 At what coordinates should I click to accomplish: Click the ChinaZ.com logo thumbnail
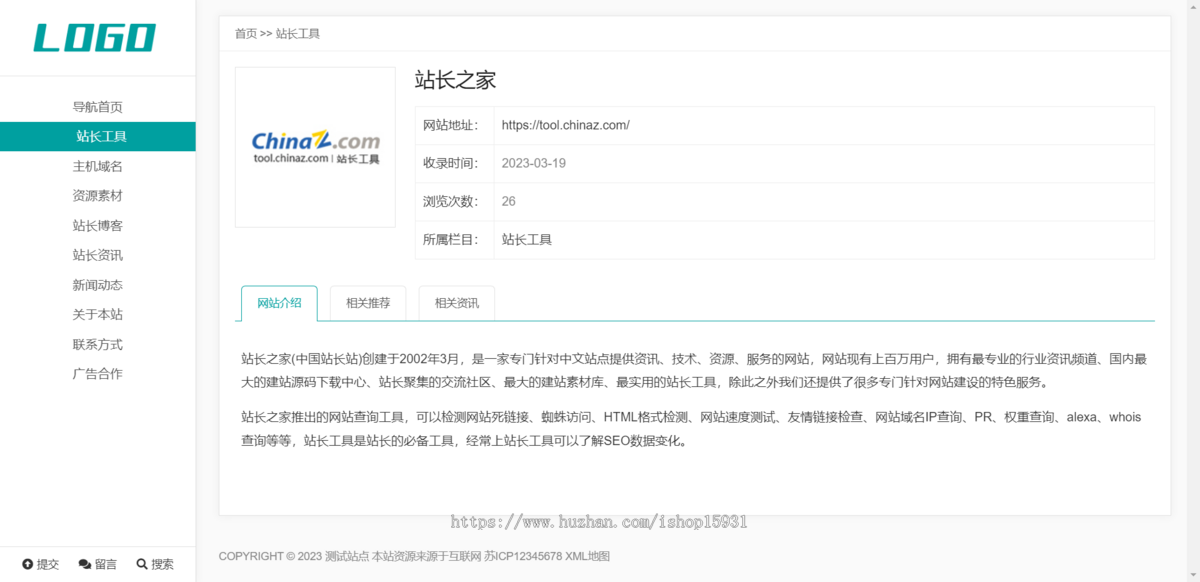click(314, 146)
